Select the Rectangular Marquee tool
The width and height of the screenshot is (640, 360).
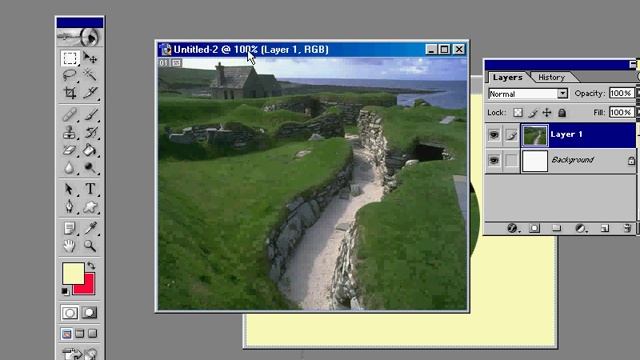pyautogui.click(x=70, y=58)
